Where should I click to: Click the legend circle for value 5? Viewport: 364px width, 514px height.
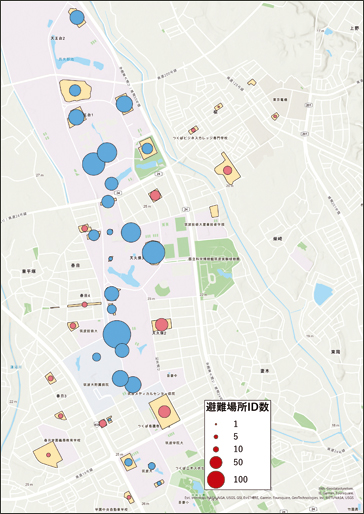point(216,437)
